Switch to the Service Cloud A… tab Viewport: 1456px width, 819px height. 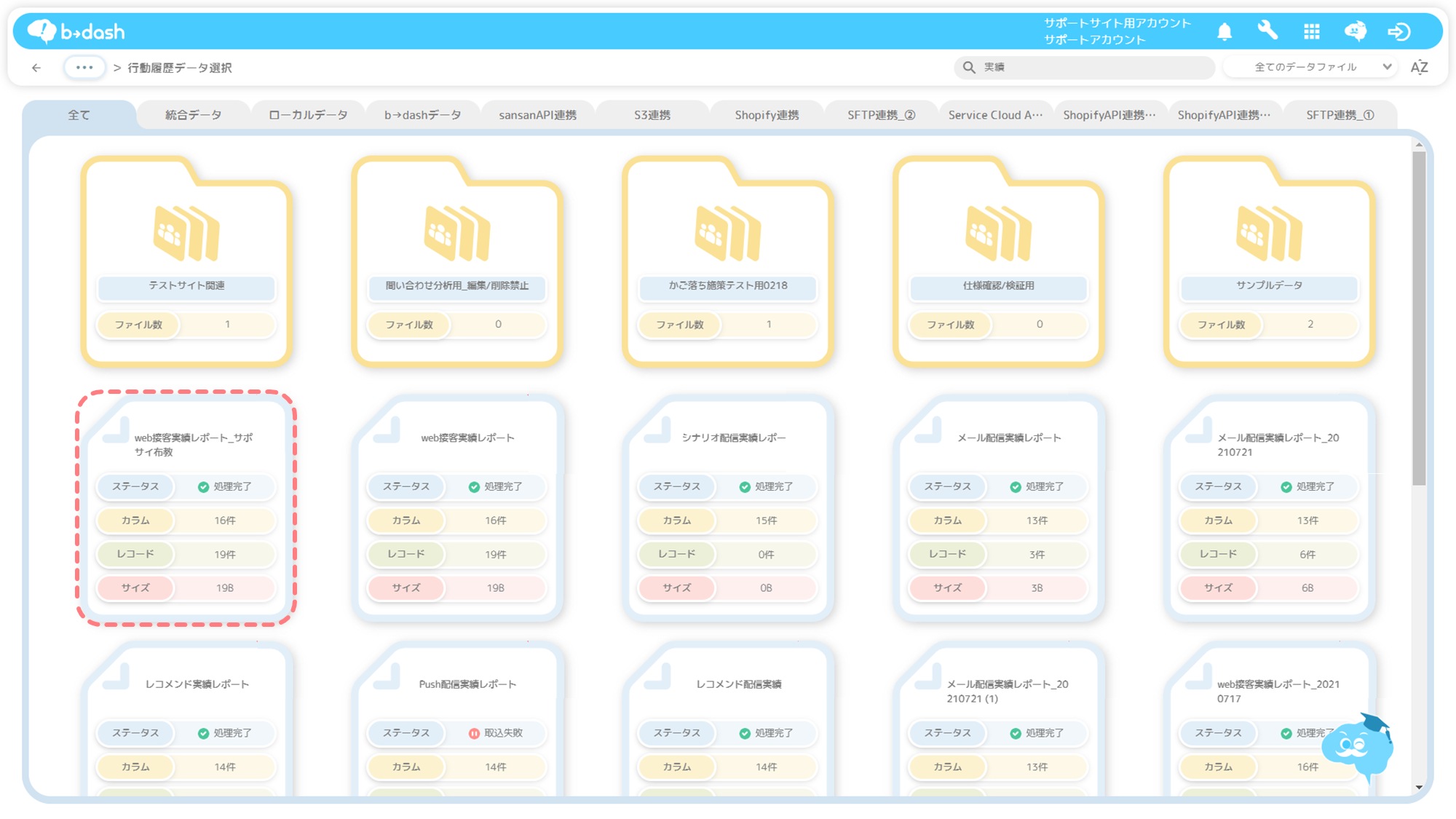click(996, 115)
